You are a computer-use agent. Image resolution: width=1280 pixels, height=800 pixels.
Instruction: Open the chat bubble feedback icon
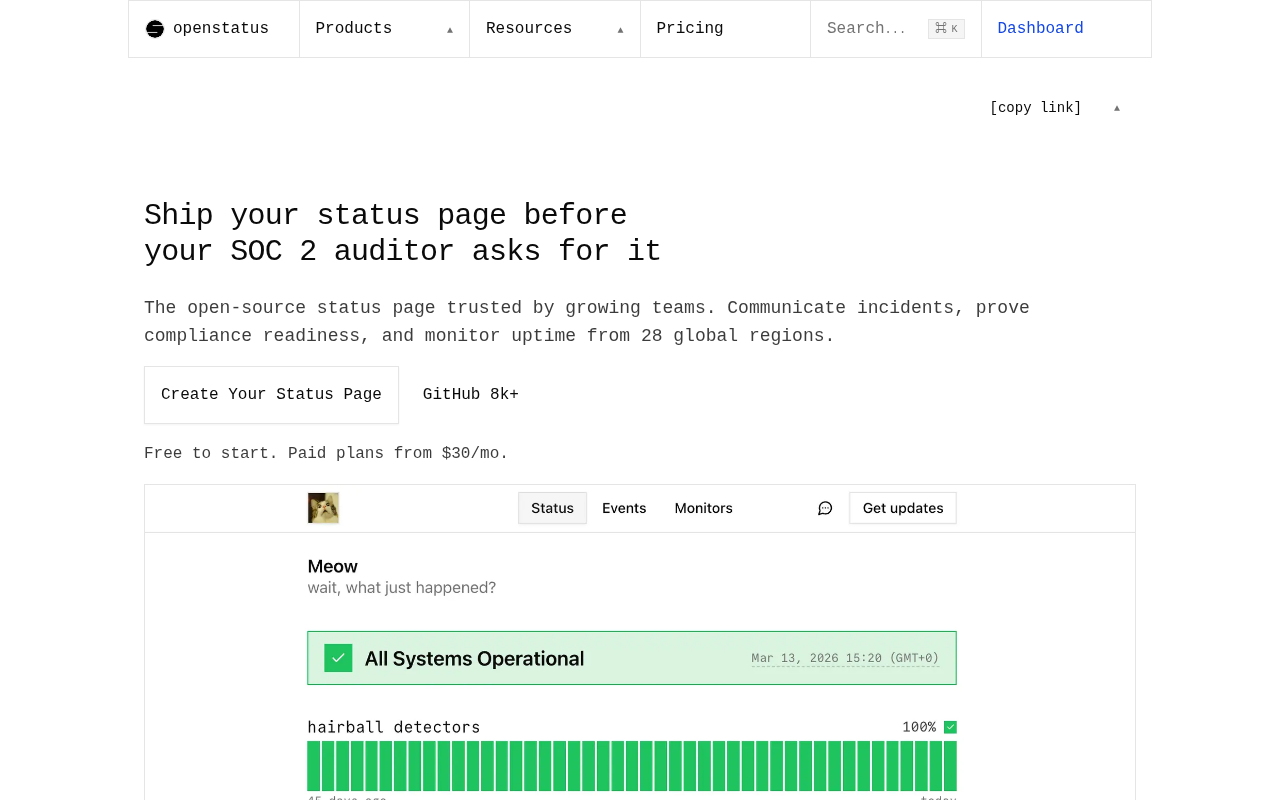pos(825,508)
